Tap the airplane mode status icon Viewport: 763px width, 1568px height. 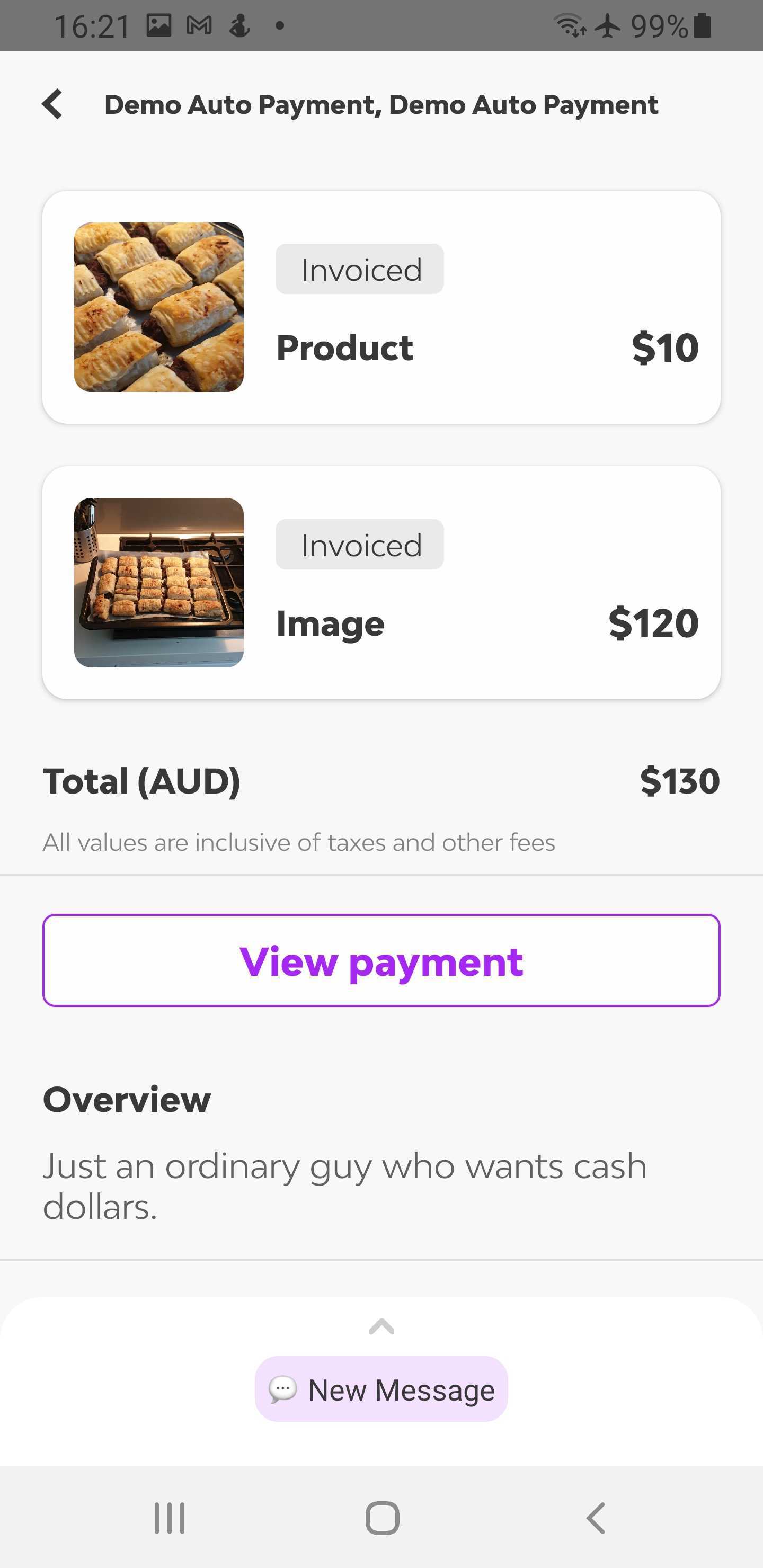(x=608, y=25)
